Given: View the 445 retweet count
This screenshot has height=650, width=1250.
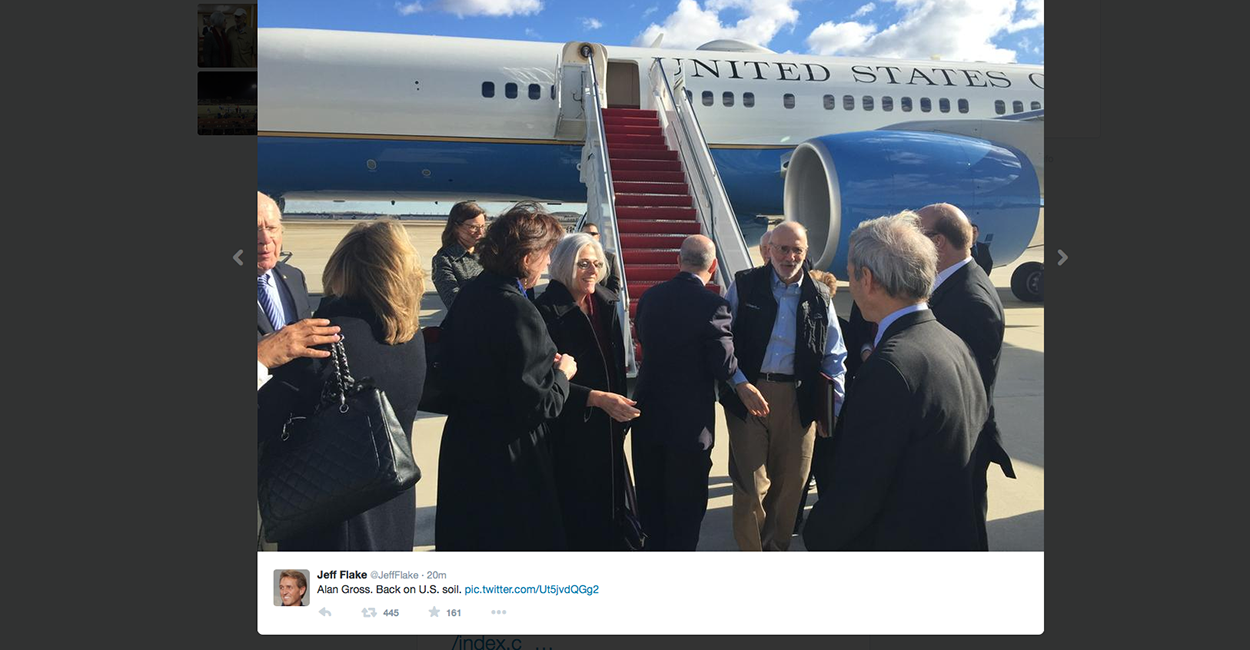Looking at the screenshot, I should point(391,613).
